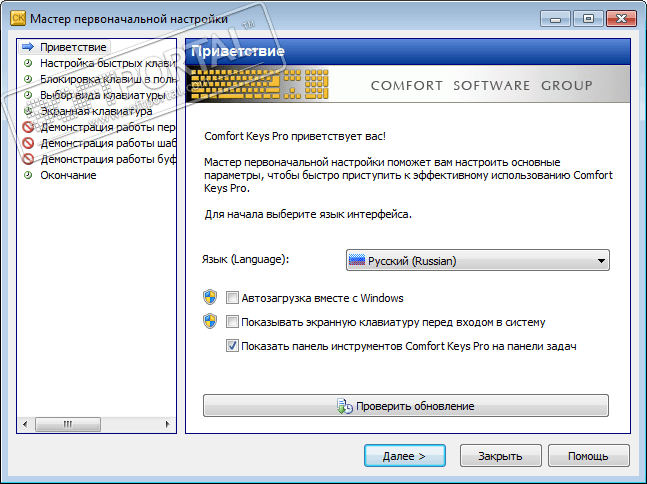
Task: Toggle Показывать экранную клавиатуру перед входом checkbox
Action: (x=232, y=321)
